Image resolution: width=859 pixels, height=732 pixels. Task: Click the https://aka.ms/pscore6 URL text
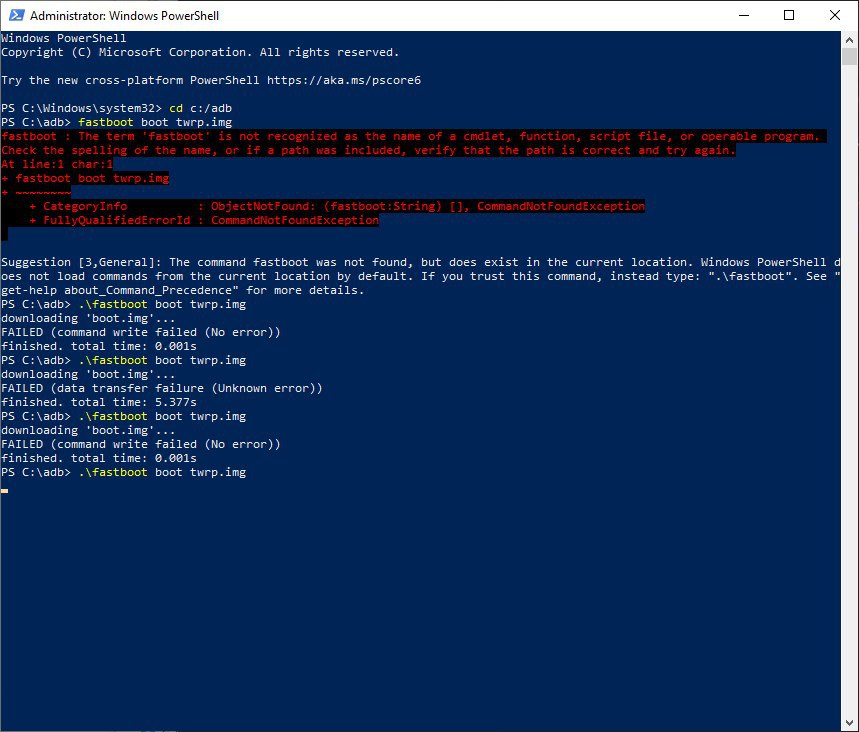344,81
